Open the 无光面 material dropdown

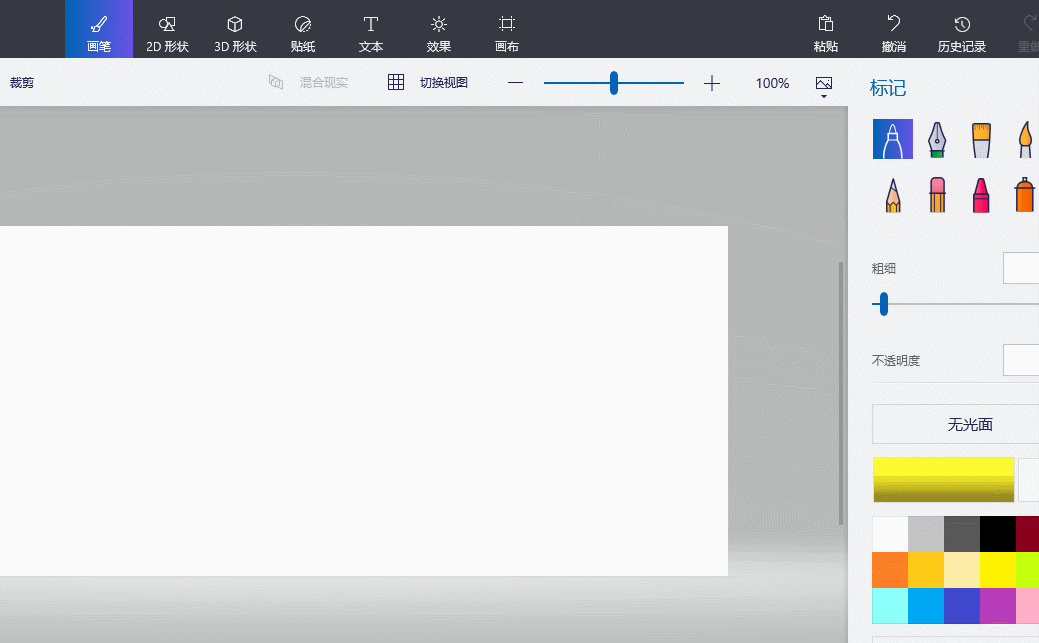[x=955, y=424]
